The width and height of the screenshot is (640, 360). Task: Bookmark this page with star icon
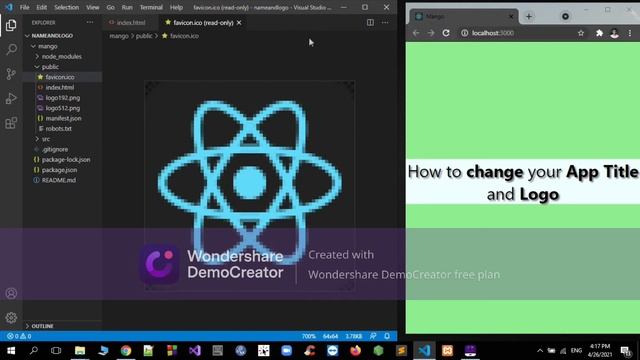click(581, 33)
